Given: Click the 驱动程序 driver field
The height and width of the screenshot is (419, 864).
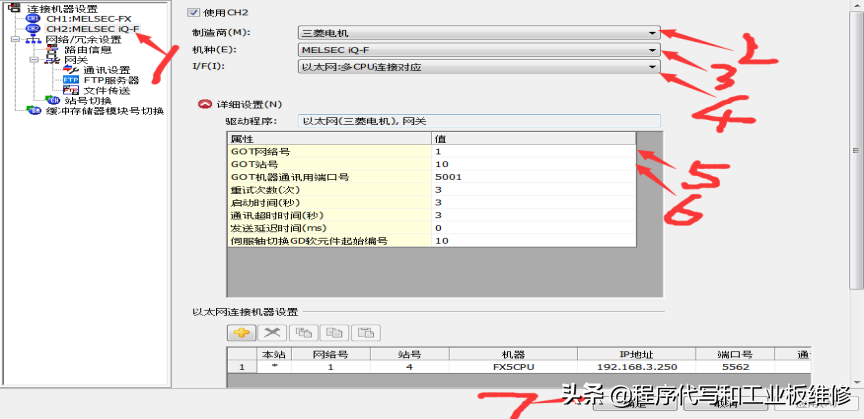Looking at the screenshot, I should tap(478, 121).
